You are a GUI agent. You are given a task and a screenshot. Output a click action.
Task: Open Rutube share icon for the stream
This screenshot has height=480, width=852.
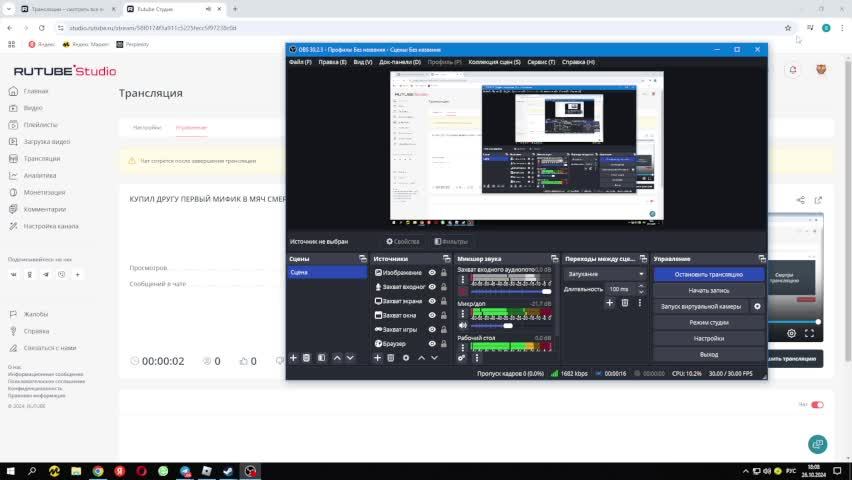[800, 200]
